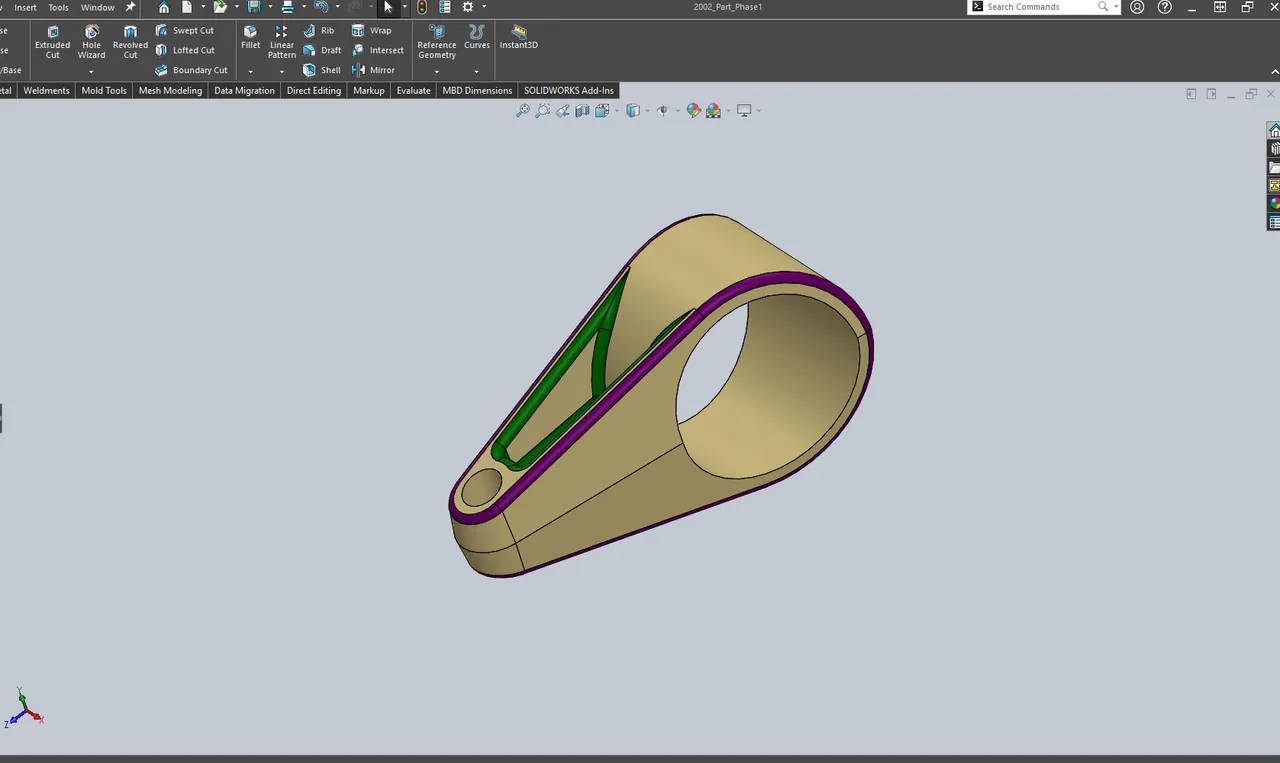Toggle Instant3D on or off
Viewport: 1280px width, 763px height.
pos(518,40)
